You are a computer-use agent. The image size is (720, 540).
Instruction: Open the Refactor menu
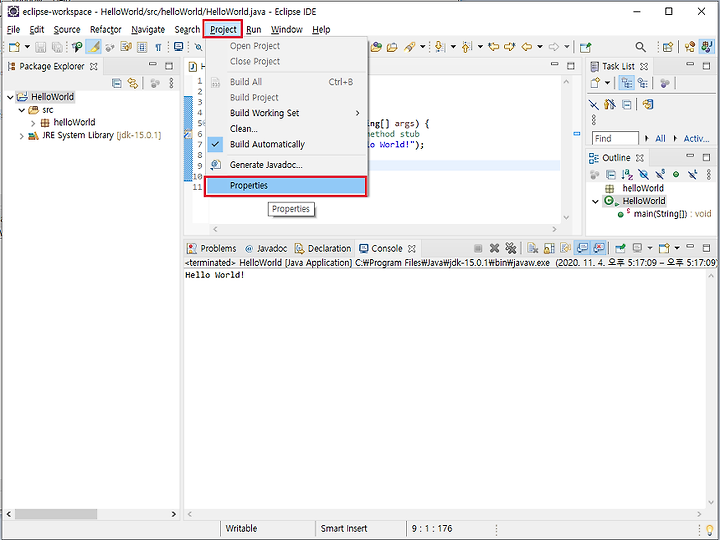(106, 29)
